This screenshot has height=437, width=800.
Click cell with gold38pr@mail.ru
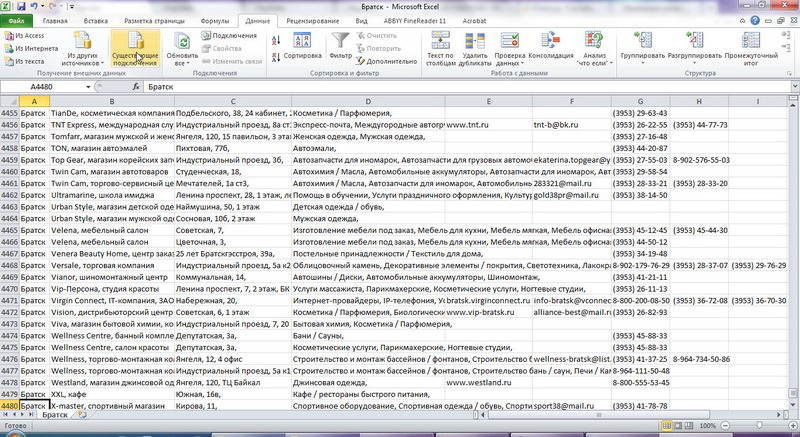[571, 195]
